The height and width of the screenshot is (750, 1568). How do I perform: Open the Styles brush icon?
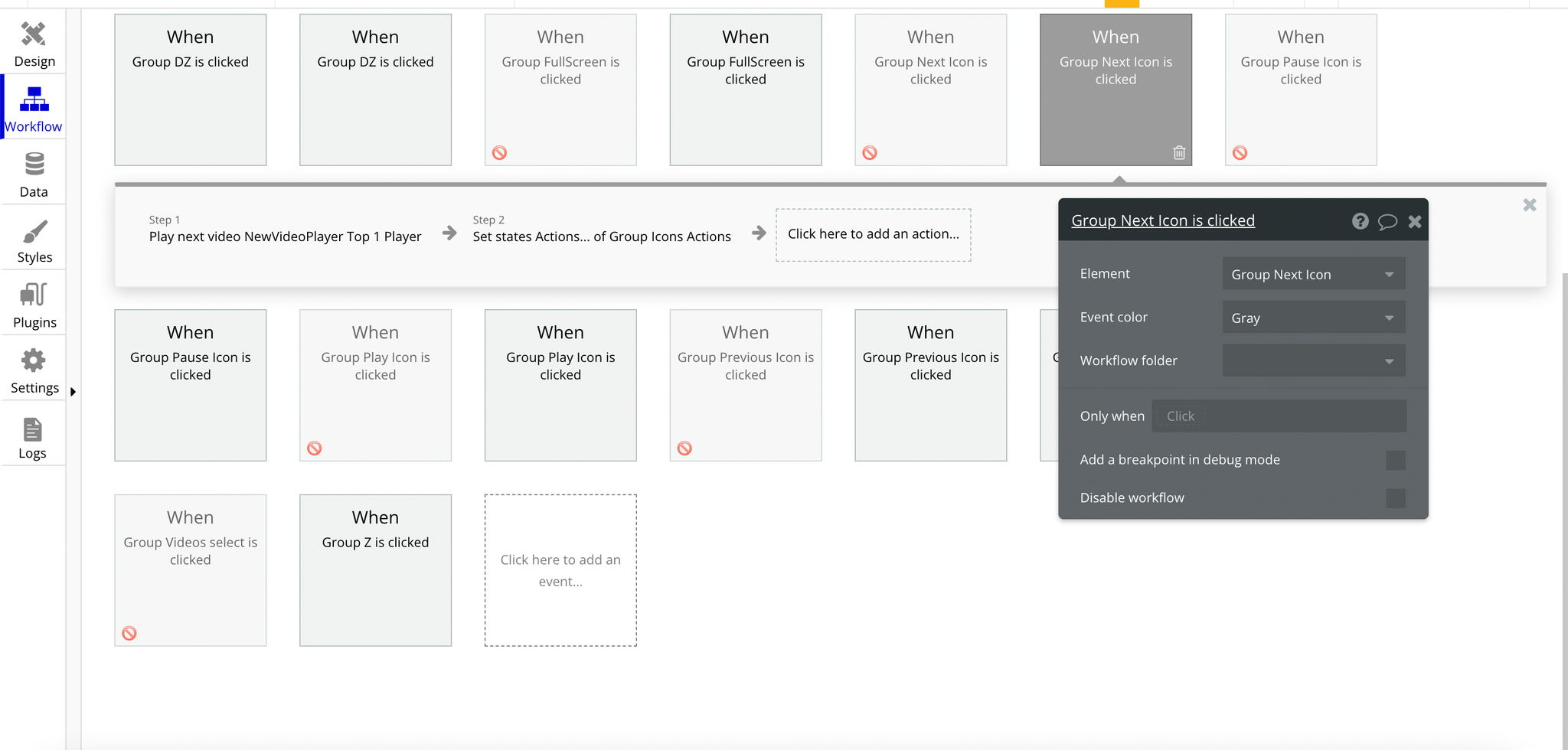(x=34, y=231)
